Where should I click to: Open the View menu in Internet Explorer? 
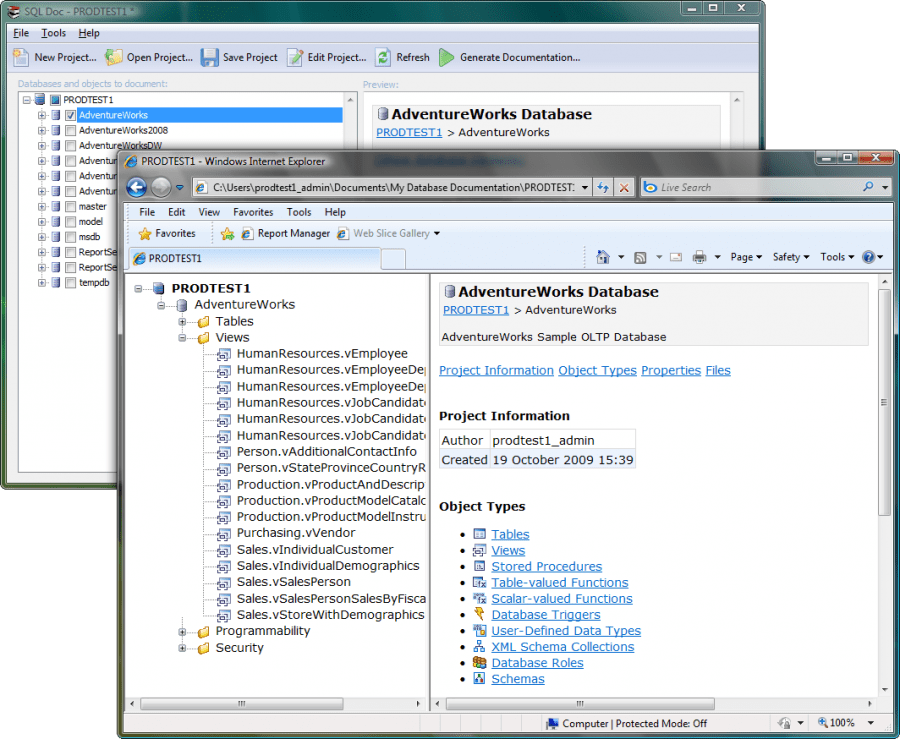209,212
